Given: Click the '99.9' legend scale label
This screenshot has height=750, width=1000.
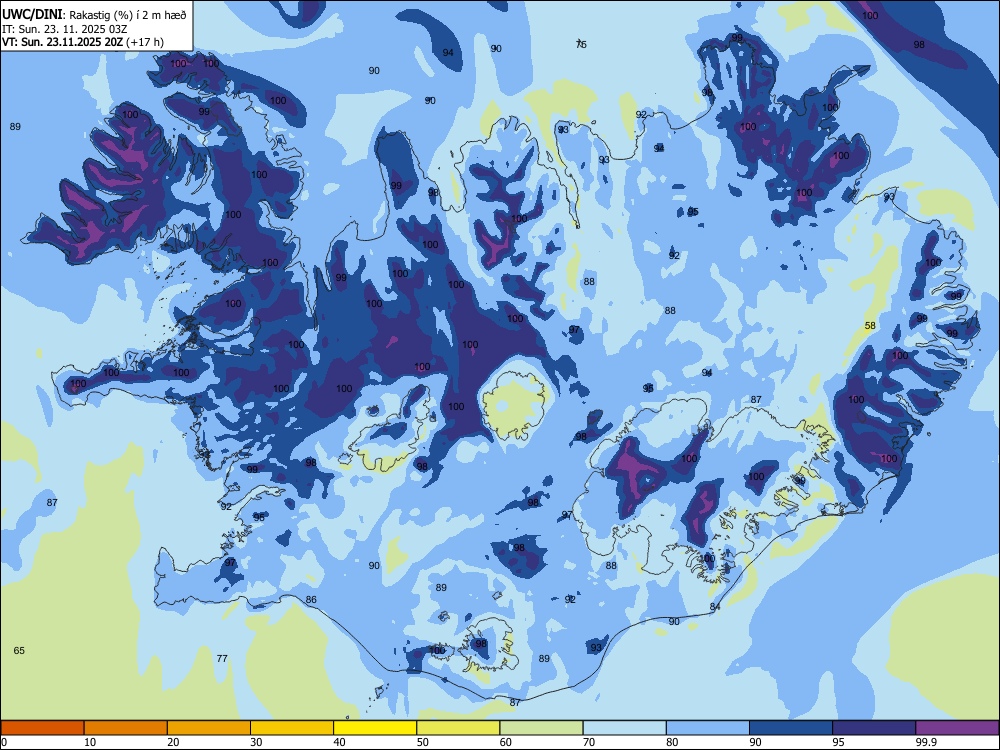Looking at the screenshot, I should click(x=926, y=742).
